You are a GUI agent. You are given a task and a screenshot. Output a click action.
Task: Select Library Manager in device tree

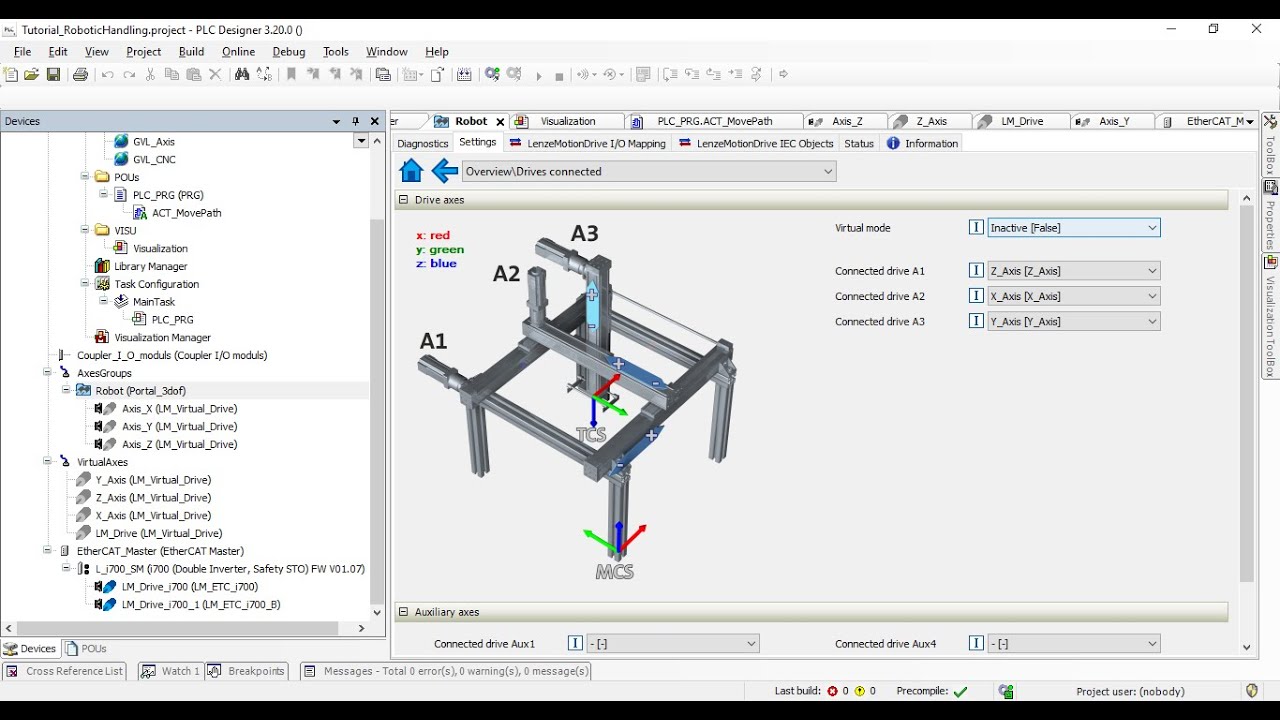[150, 266]
